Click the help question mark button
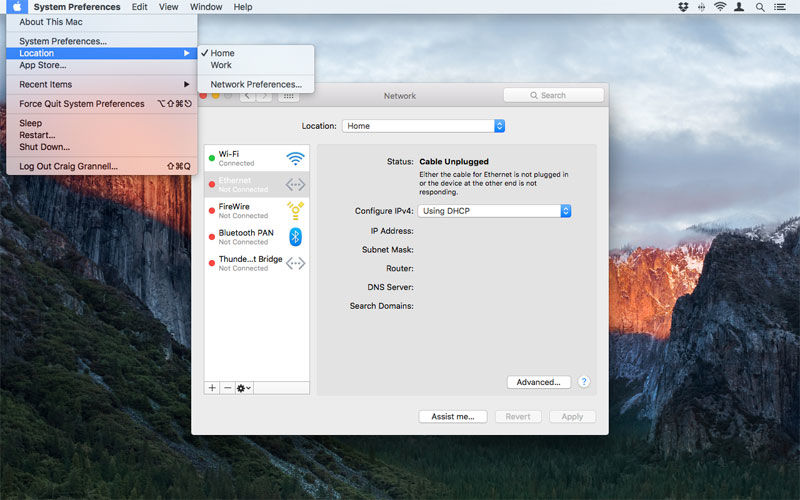Screen dimensions: 800x500 584,382
